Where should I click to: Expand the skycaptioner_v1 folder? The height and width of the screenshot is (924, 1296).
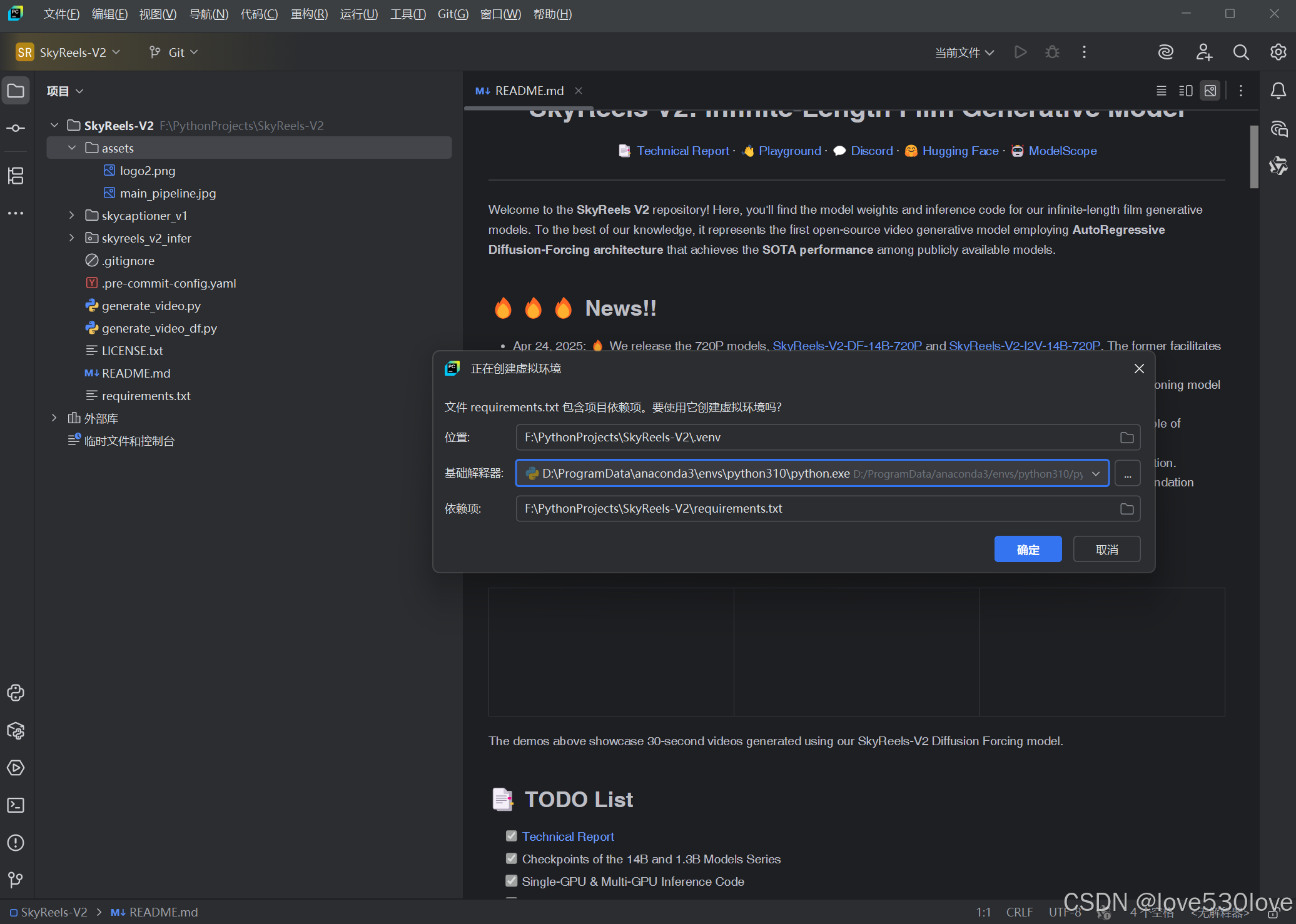coord(72,216)
